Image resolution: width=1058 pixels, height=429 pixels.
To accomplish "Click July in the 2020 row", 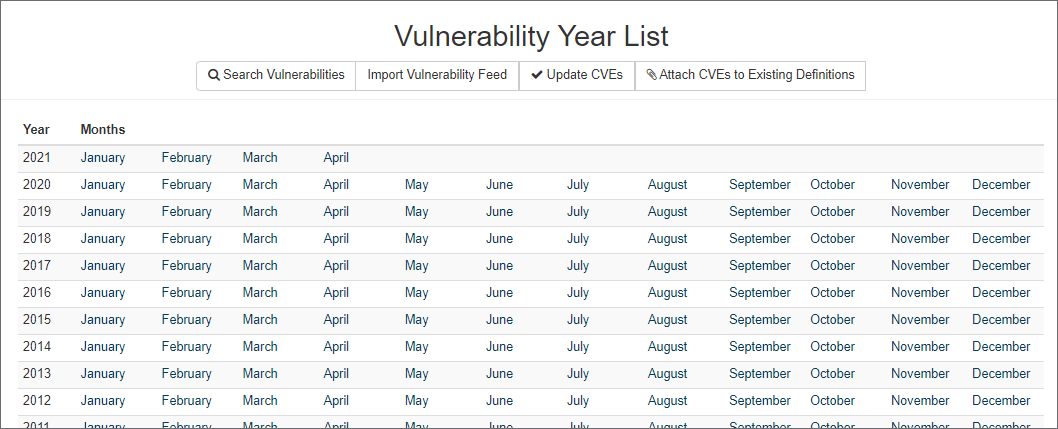I will [x=578, y=185].
